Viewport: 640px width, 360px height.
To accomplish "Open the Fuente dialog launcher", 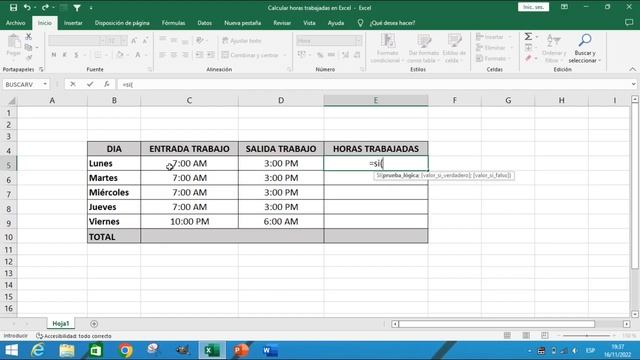I will coord(149,70).
